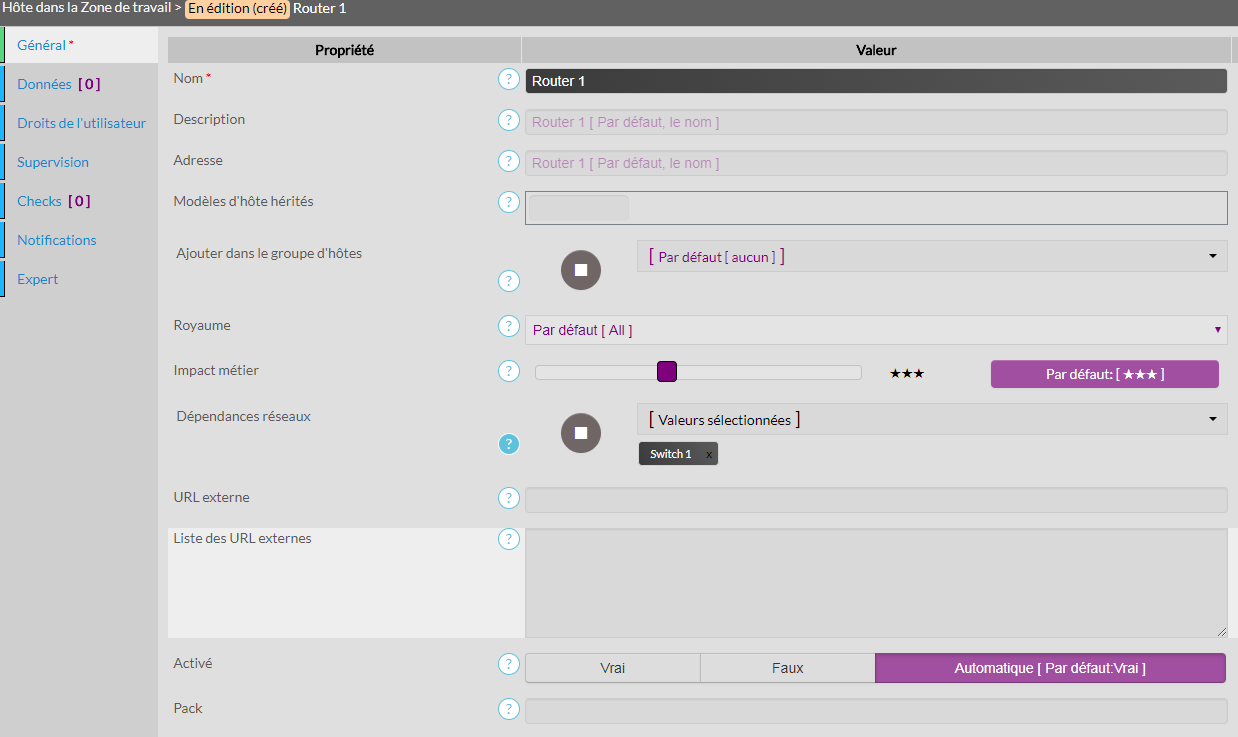Show help for Liste des URL externes
Screen dimensions: 1238x737
tap(509, 540)
